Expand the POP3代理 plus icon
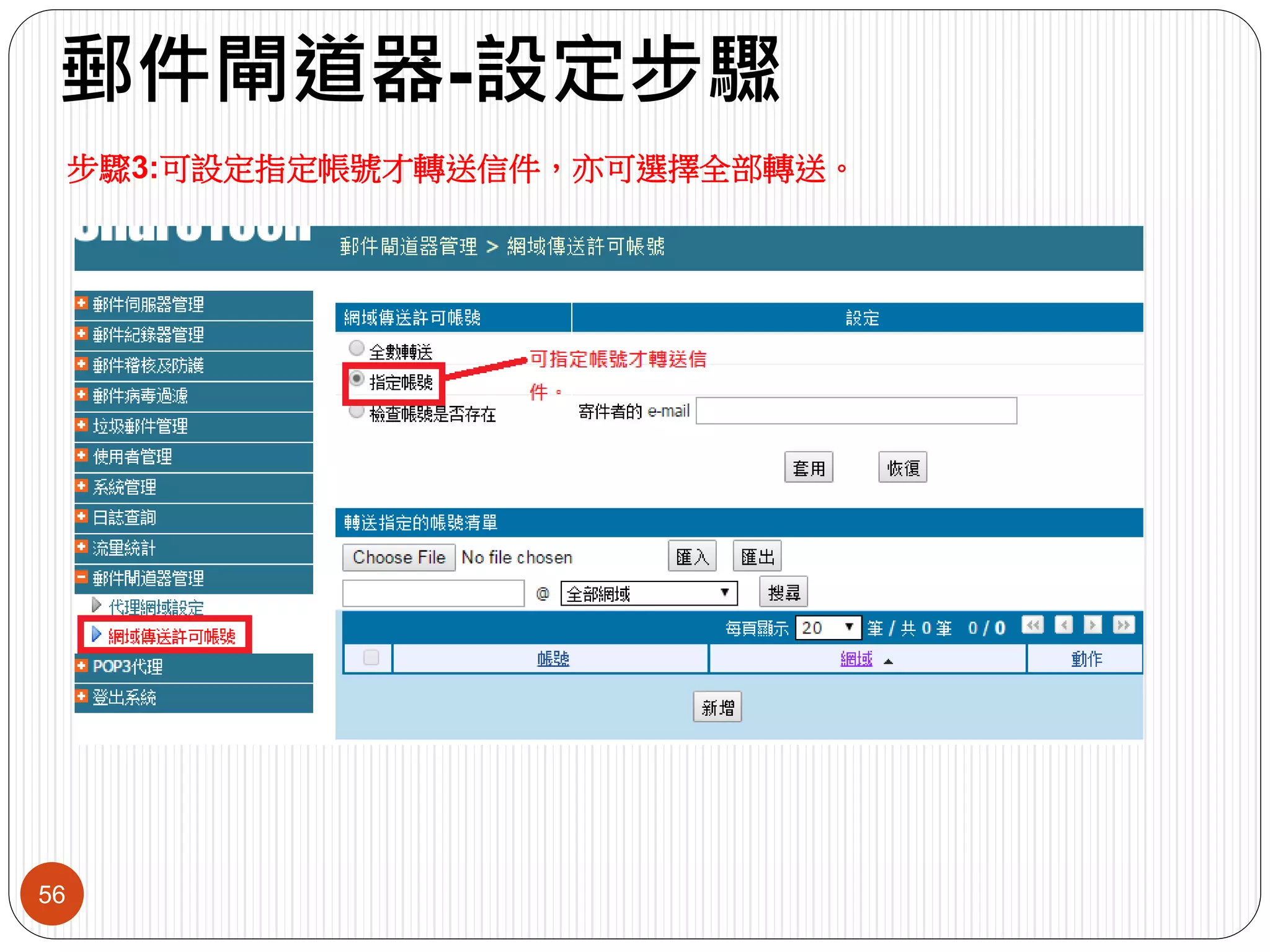Viewport: 1270px width, 952px height. pyautogui.click(x=81, y=666)
